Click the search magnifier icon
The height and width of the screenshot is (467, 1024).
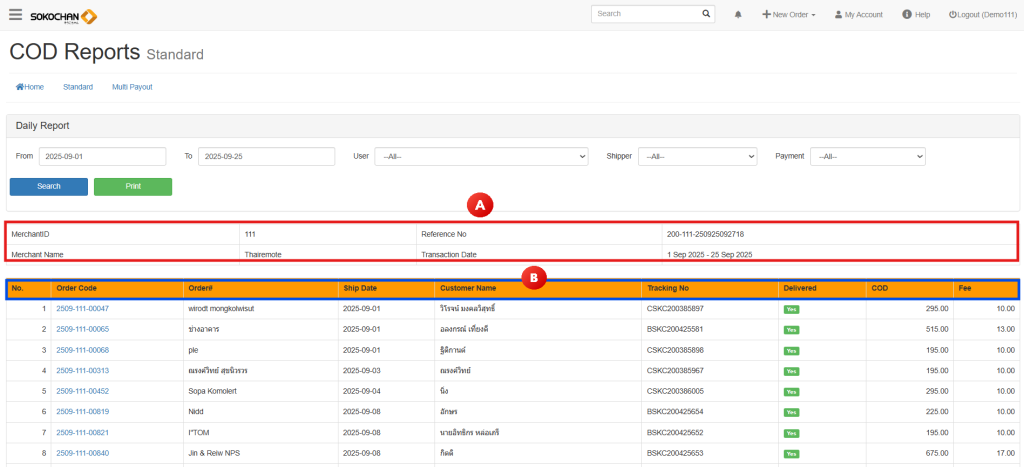[x=706, y=14]
